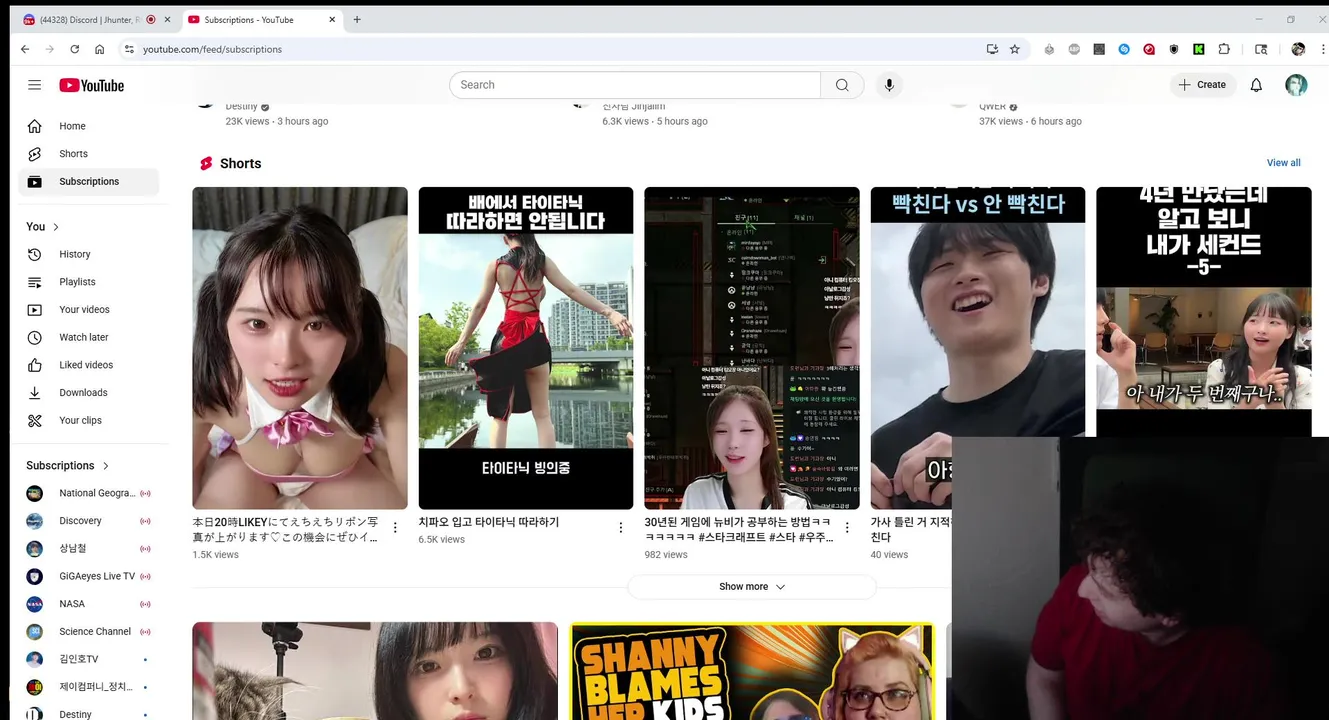Screen dimensions: 1329x720
Task: Close the Subscriptions - YouTube tab
Action: point(333,19)
